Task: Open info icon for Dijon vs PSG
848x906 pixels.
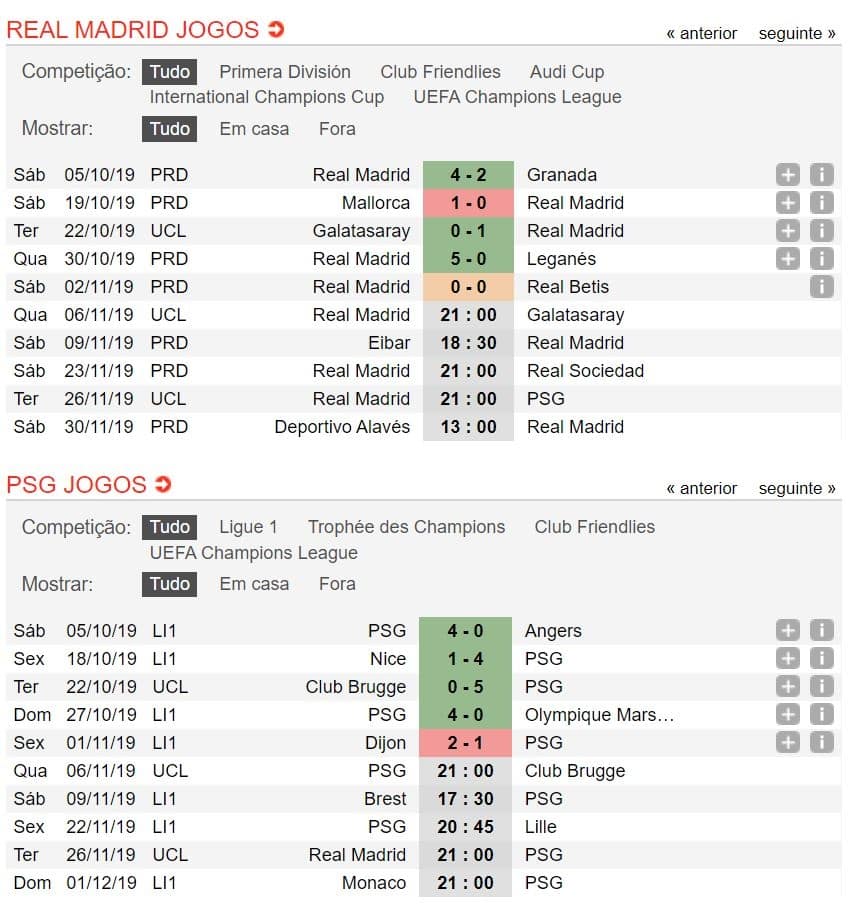Action: click(x=821, y=742)
